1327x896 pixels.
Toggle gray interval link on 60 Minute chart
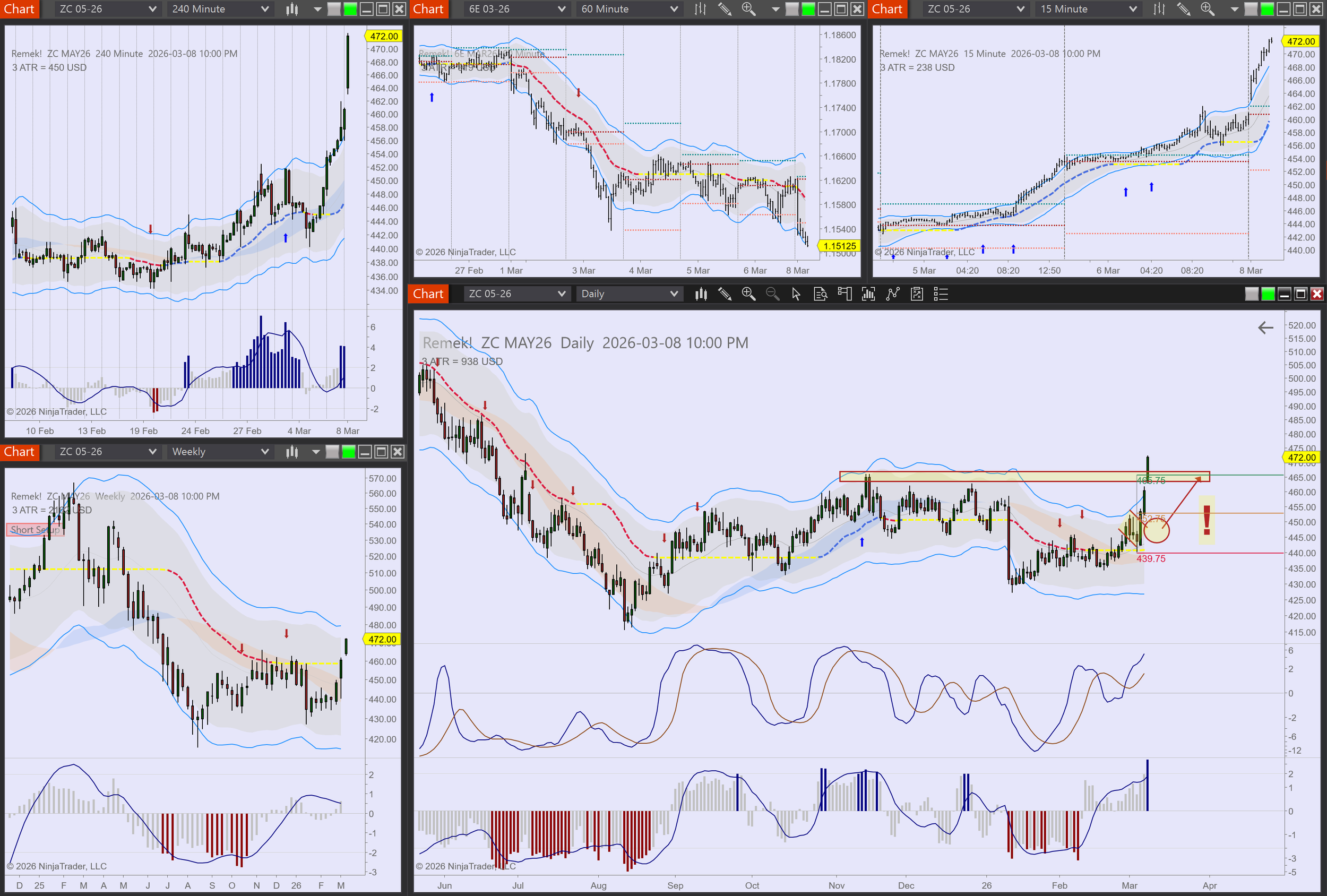pos(792,9)
